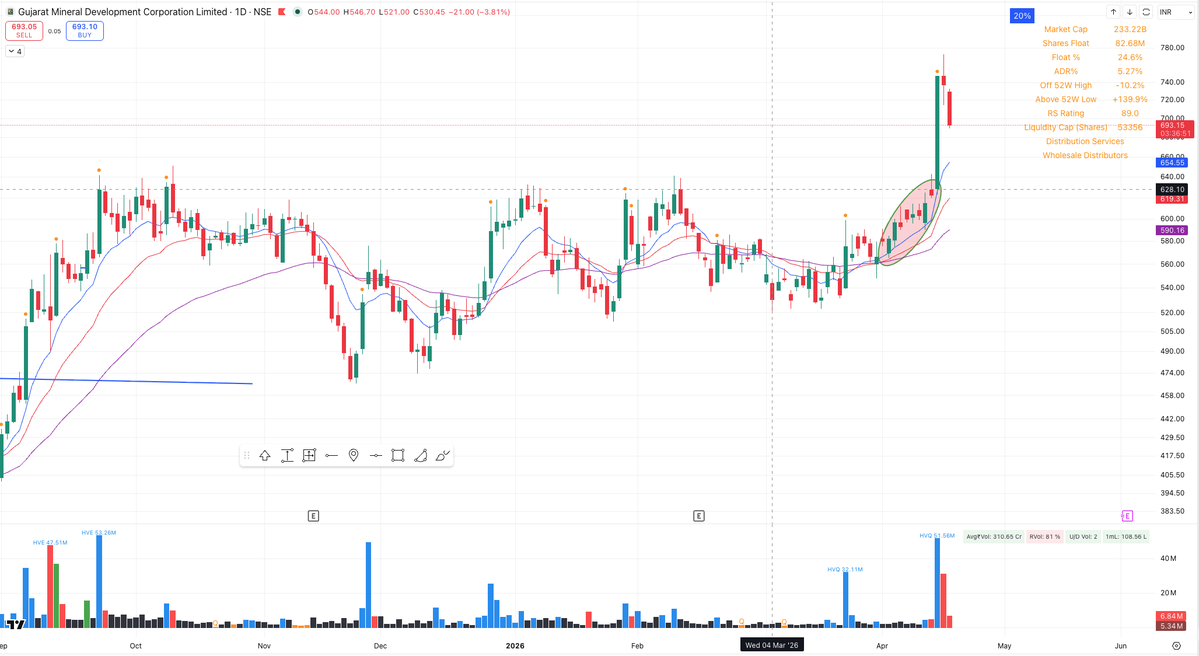
Task: Click the black 628.10 crosshair price label
Action: (x=1171, y=189)
